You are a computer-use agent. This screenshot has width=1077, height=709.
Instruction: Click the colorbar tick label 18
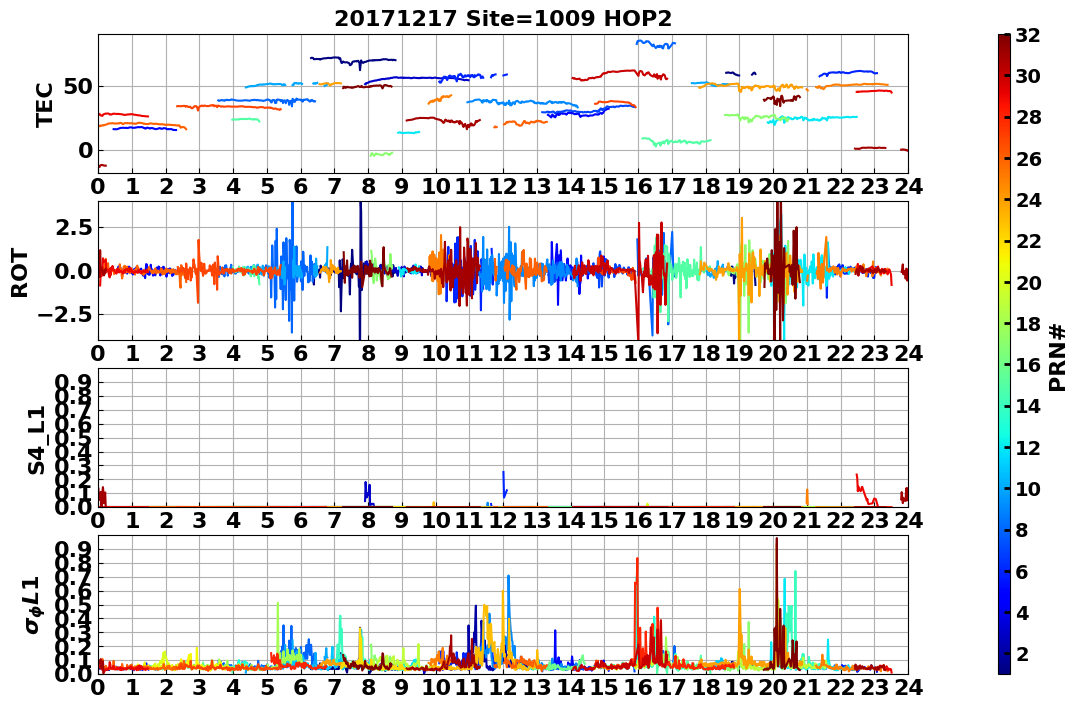pyautogui.click(x=1028, y=324)
